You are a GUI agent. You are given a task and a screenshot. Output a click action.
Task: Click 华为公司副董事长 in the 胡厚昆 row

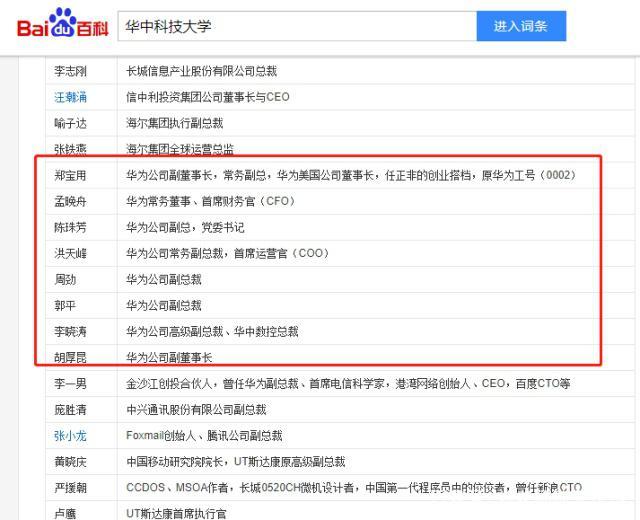[x=169, y=358]
